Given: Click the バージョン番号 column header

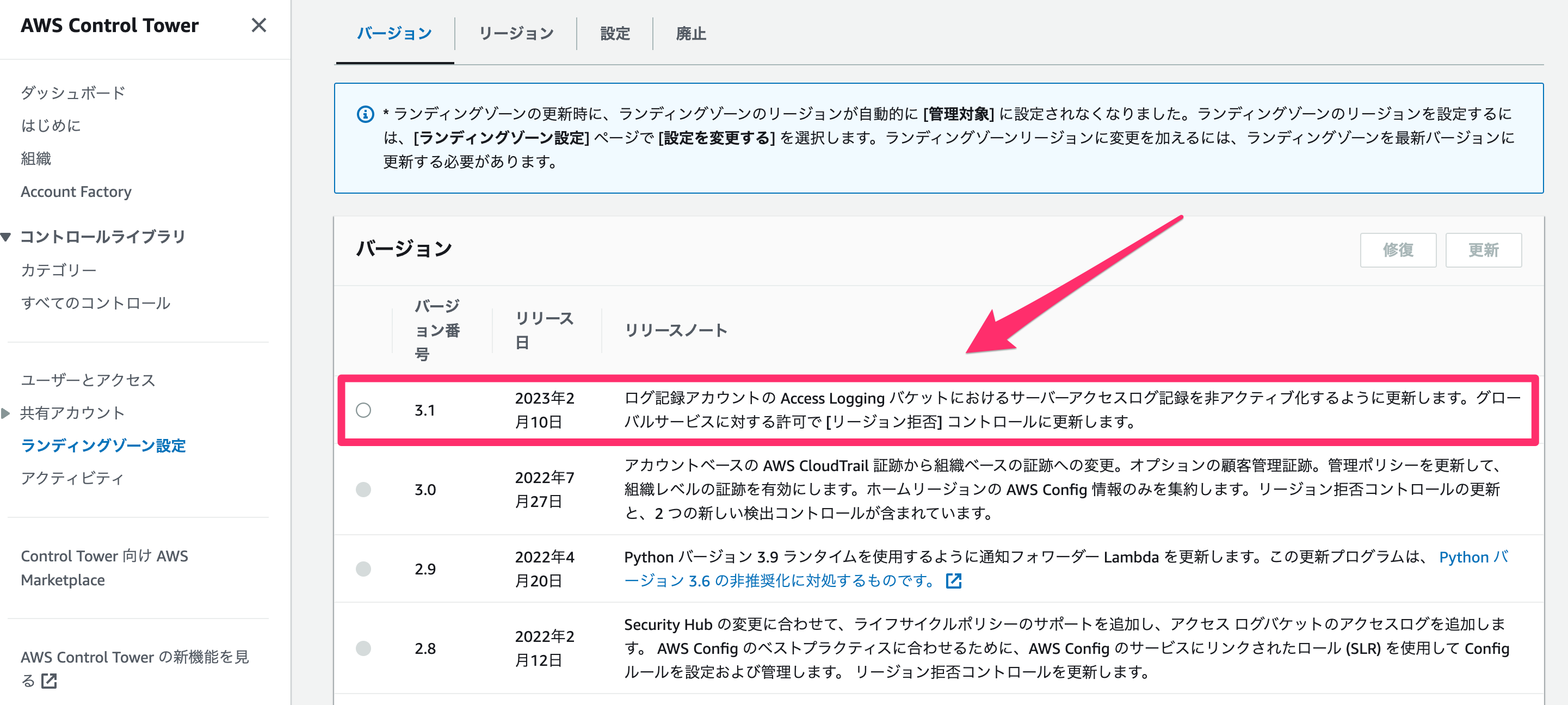Looking at the screenshot, I should (437, 330).
